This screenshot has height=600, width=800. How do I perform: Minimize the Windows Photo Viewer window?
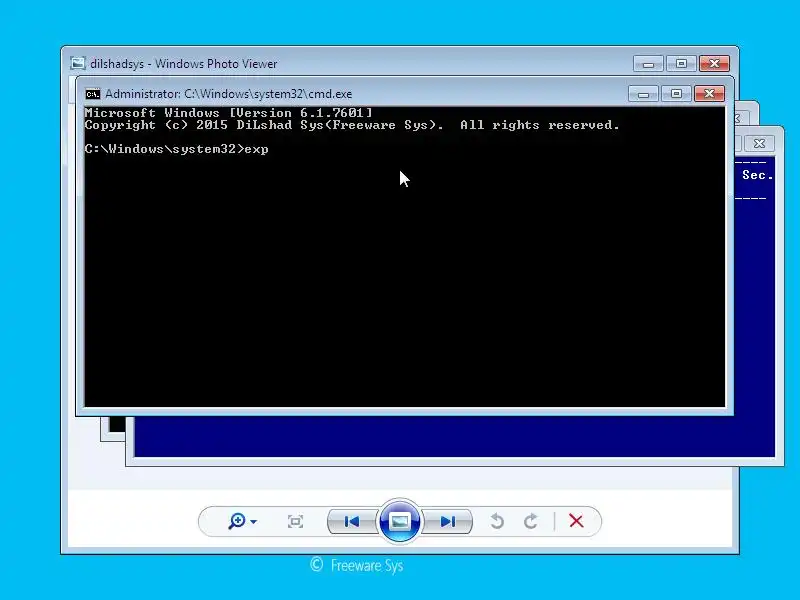[648, 64]
